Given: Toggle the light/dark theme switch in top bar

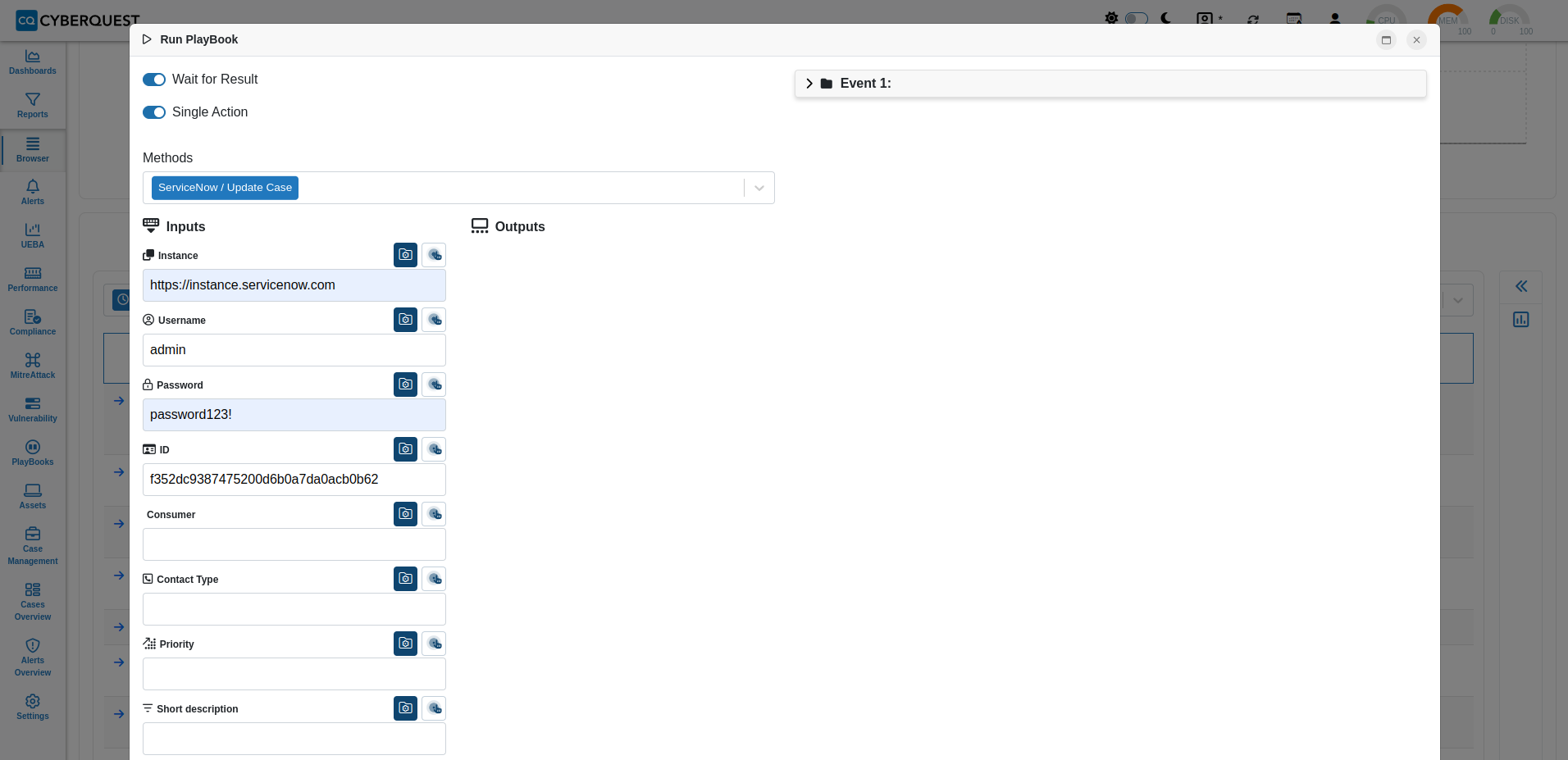Looking at the screenshot, I should (x=1136, y=18).
